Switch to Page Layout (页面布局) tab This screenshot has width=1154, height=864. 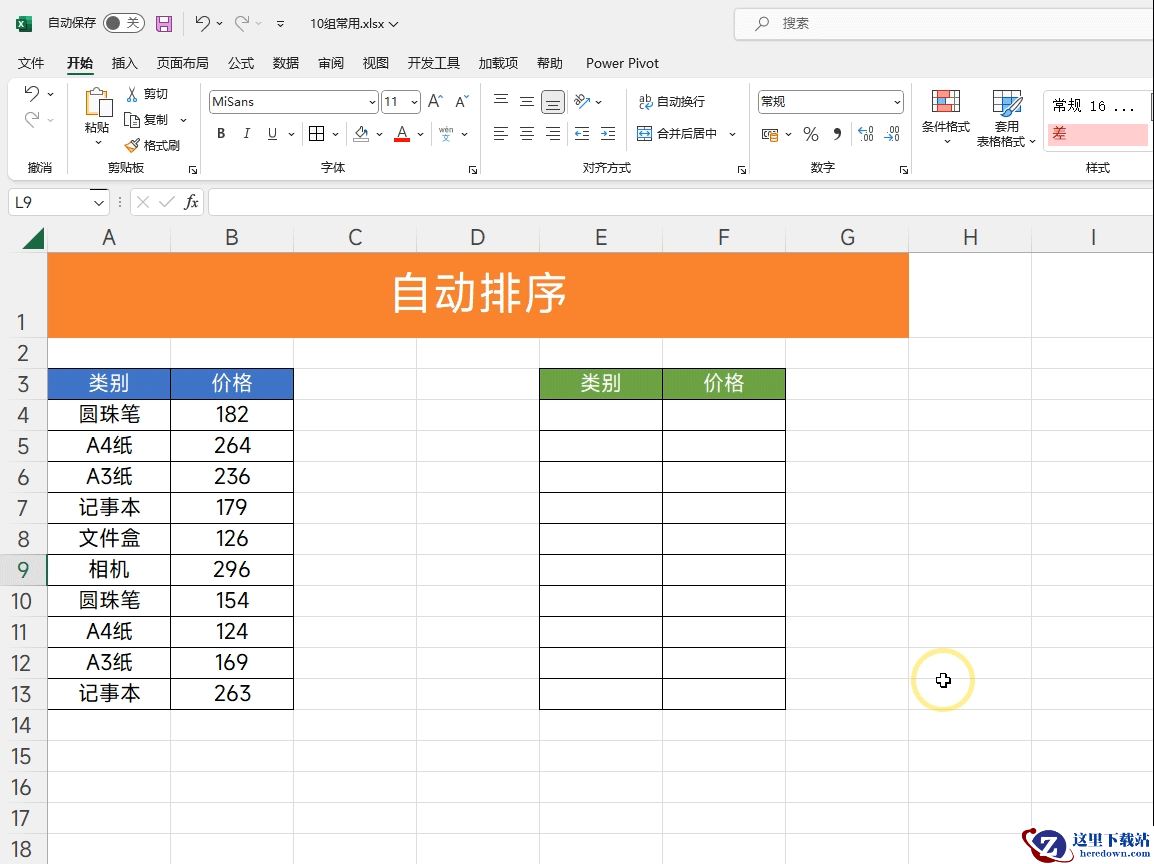coord(183,63)
